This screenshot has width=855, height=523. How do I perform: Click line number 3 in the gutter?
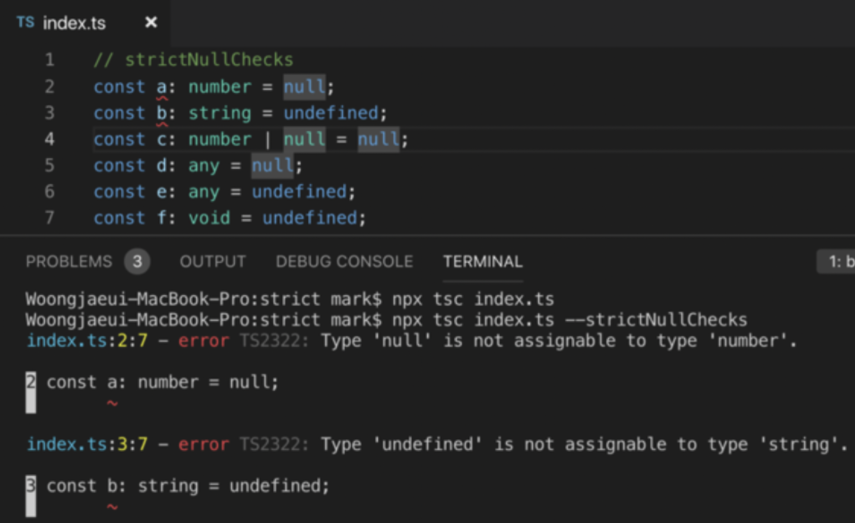(x=50, y=113)
